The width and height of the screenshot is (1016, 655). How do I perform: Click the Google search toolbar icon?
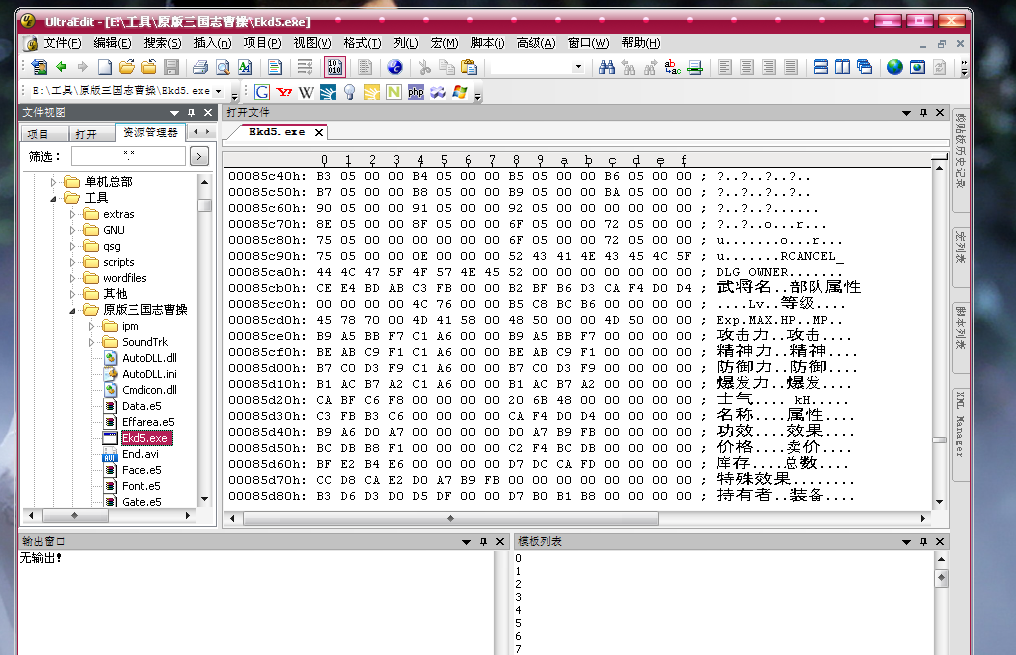tap(262, 92)
